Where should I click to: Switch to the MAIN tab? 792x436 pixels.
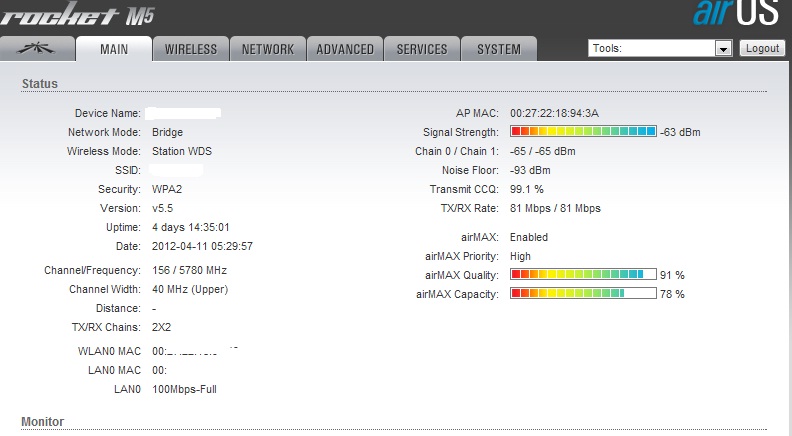(114, 49)
